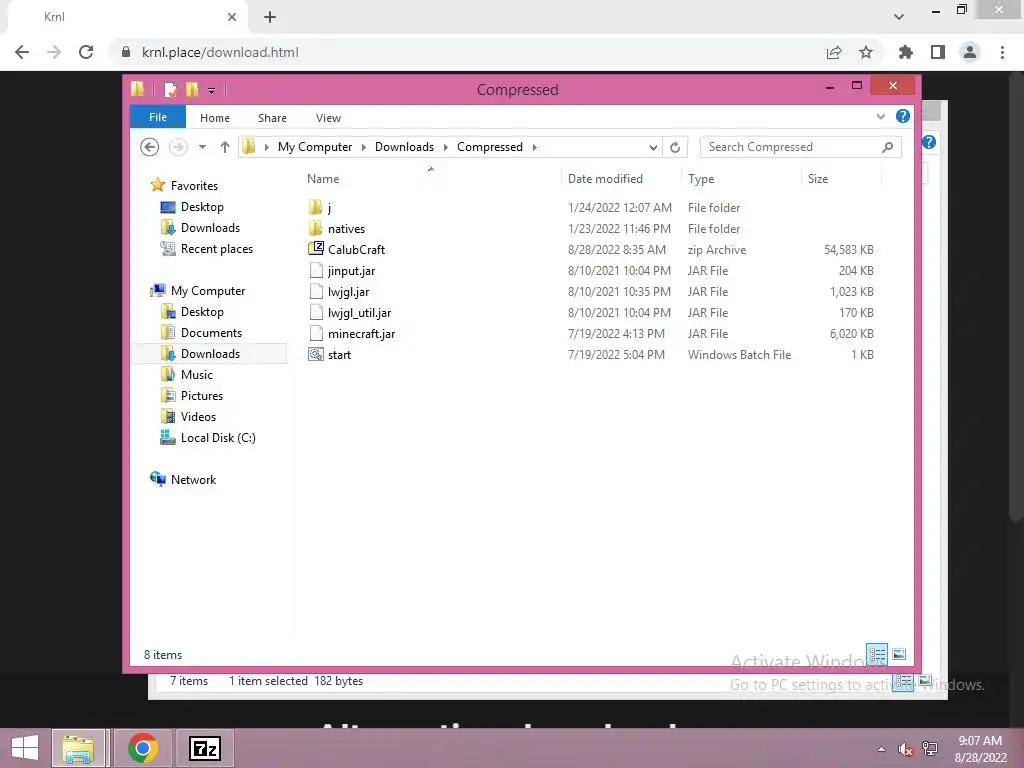Open Windows Start button

pyautogui.click(x=25, y=748)
